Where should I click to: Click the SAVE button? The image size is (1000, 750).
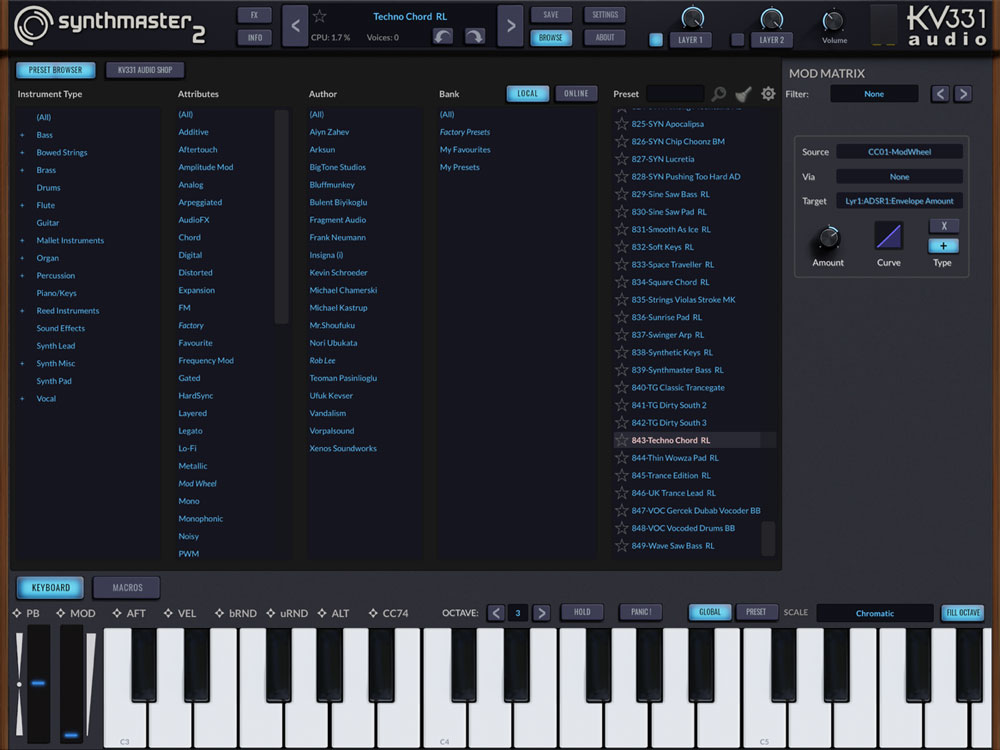(549, 15)
